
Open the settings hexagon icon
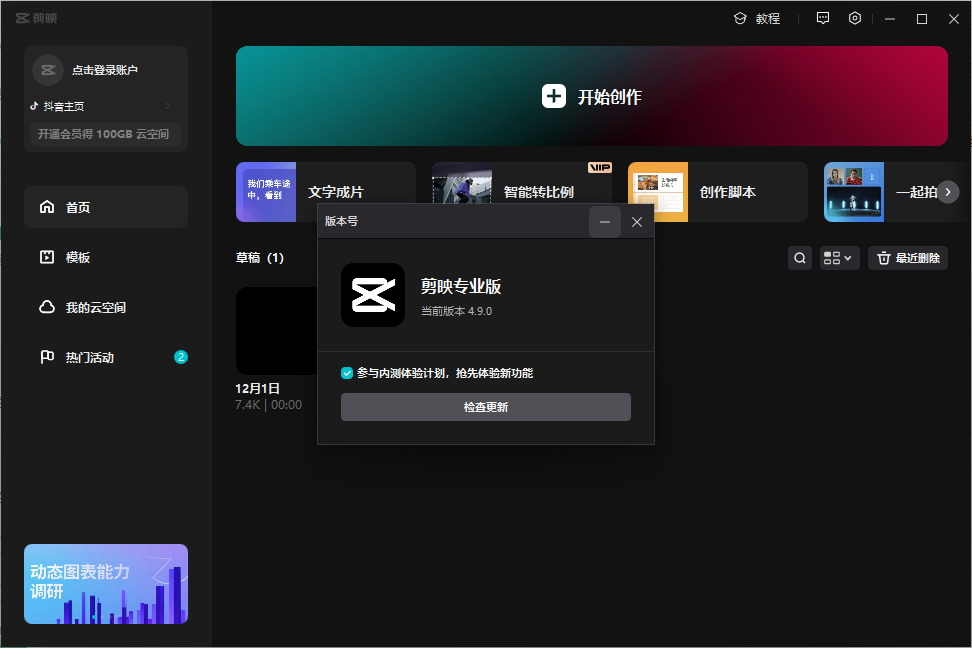(855, 19)
